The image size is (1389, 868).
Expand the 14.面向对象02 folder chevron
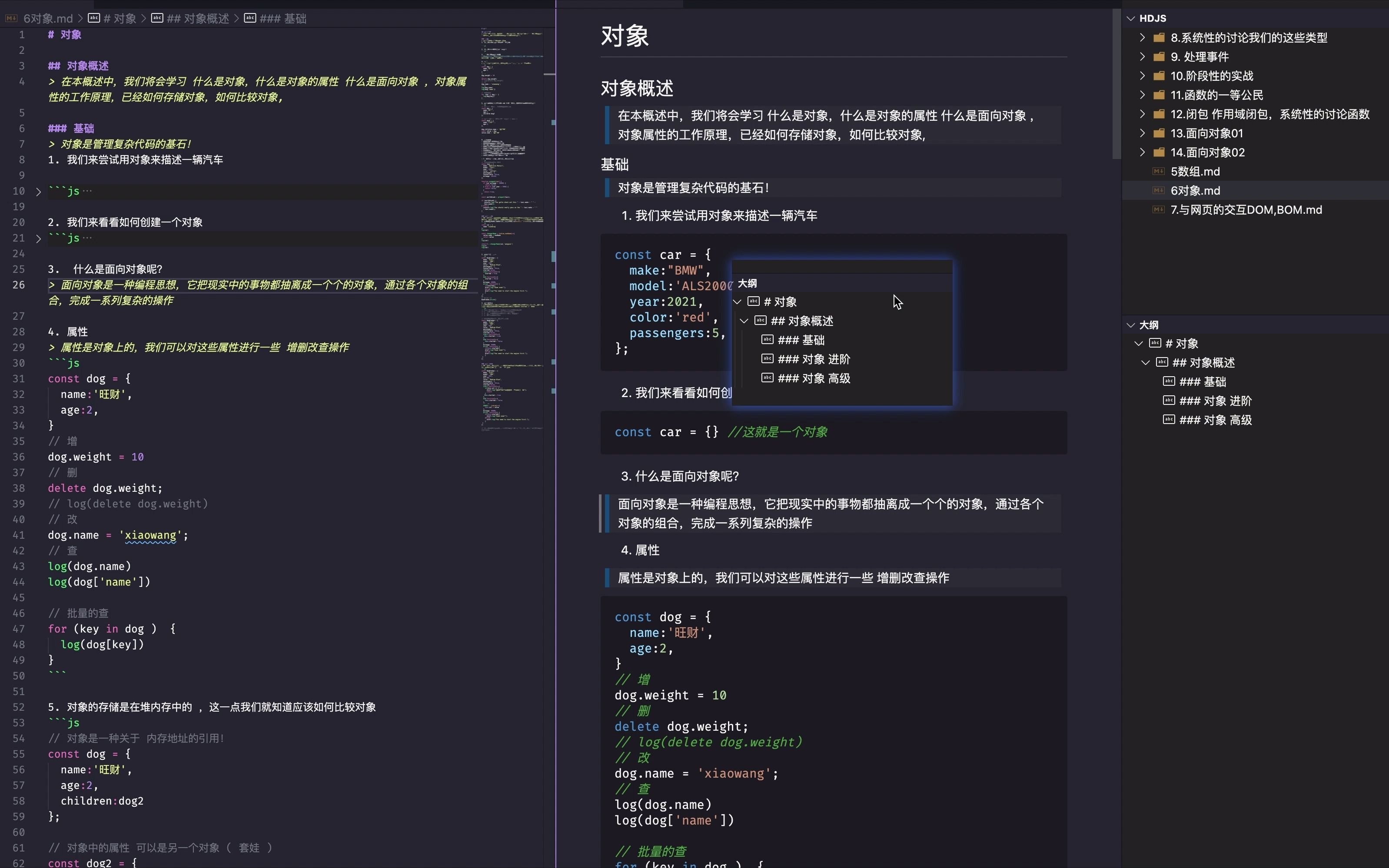[1143, 152]
